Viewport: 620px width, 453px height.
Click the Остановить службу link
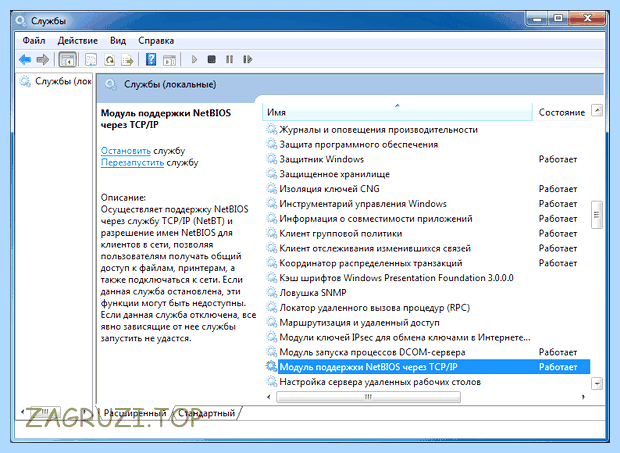point(126,151)
